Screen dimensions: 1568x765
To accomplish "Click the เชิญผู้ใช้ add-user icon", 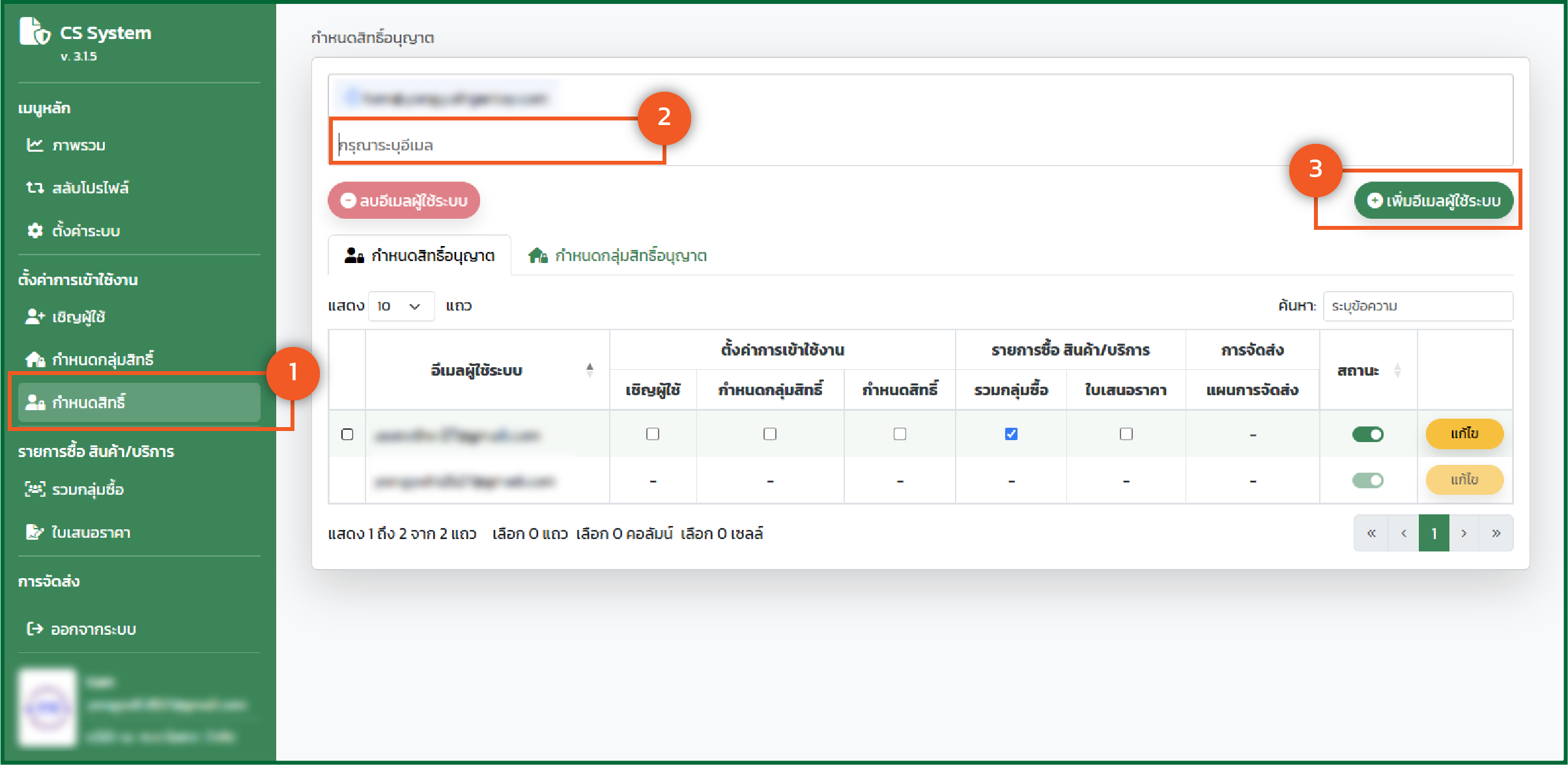I will (35, 316).
